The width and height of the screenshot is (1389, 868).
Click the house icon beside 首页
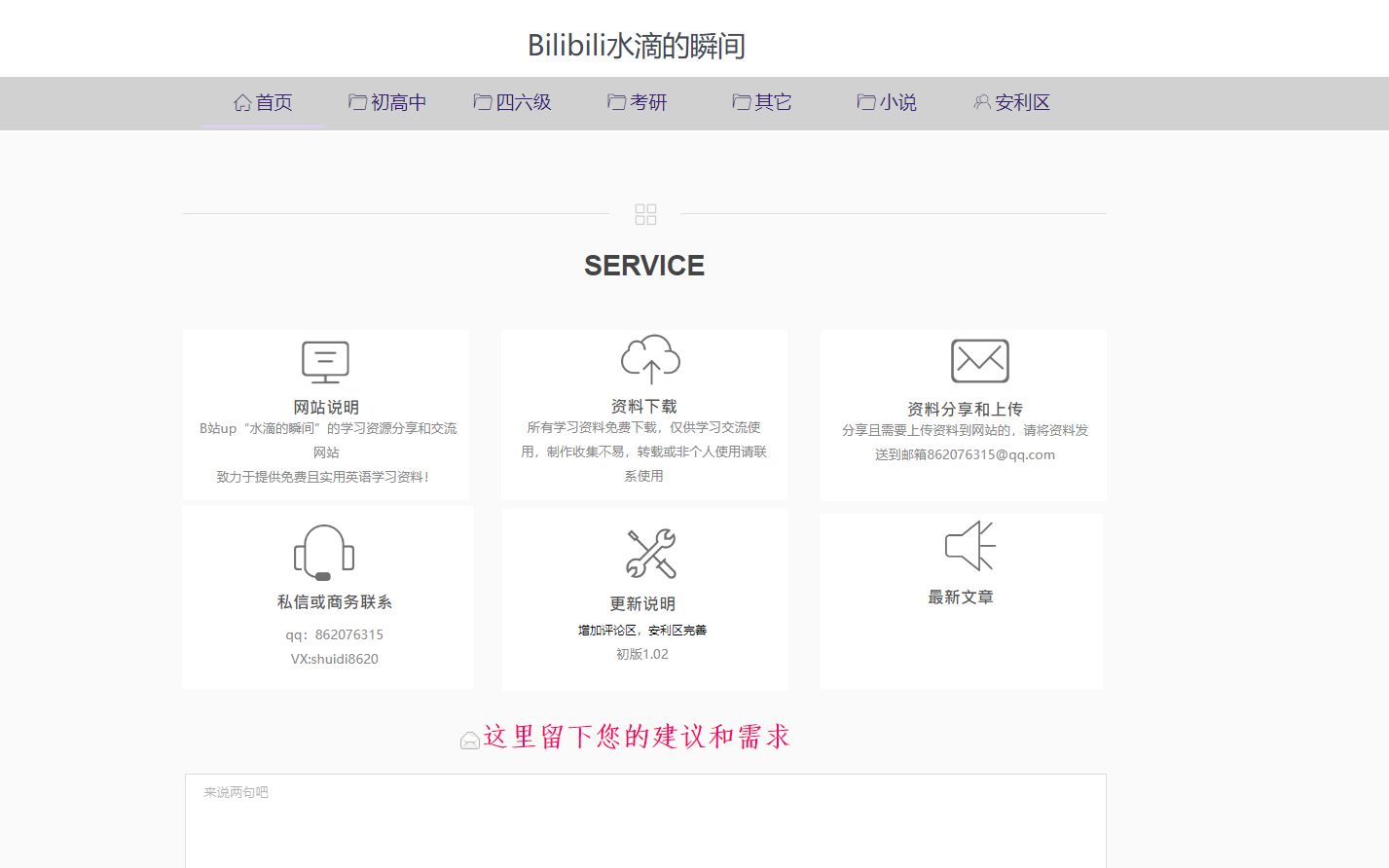coord(242,102)
